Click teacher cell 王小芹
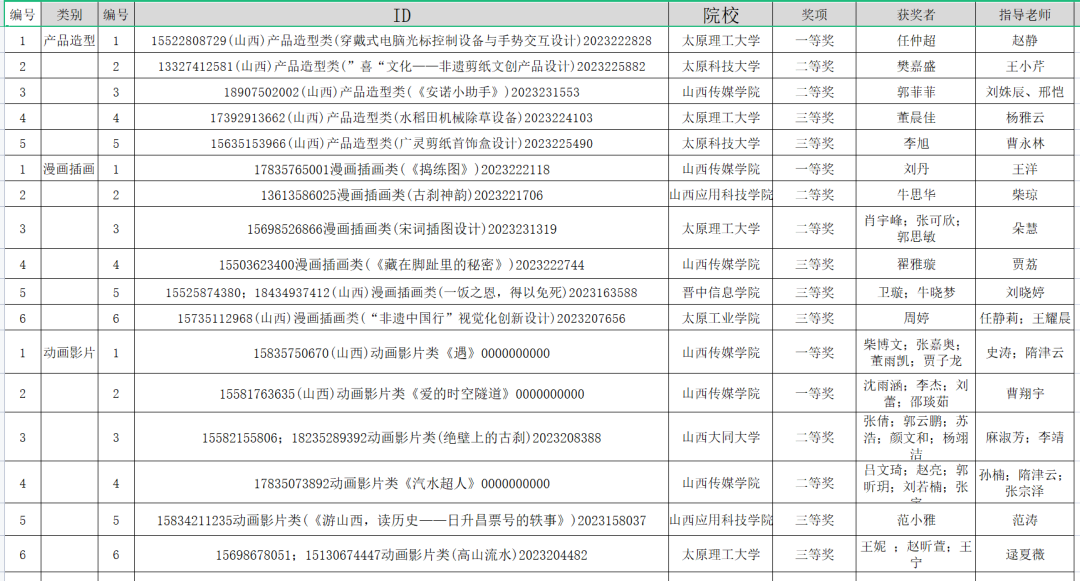Viewport: 1080px width, 581px height. (x=1025, y=66)
